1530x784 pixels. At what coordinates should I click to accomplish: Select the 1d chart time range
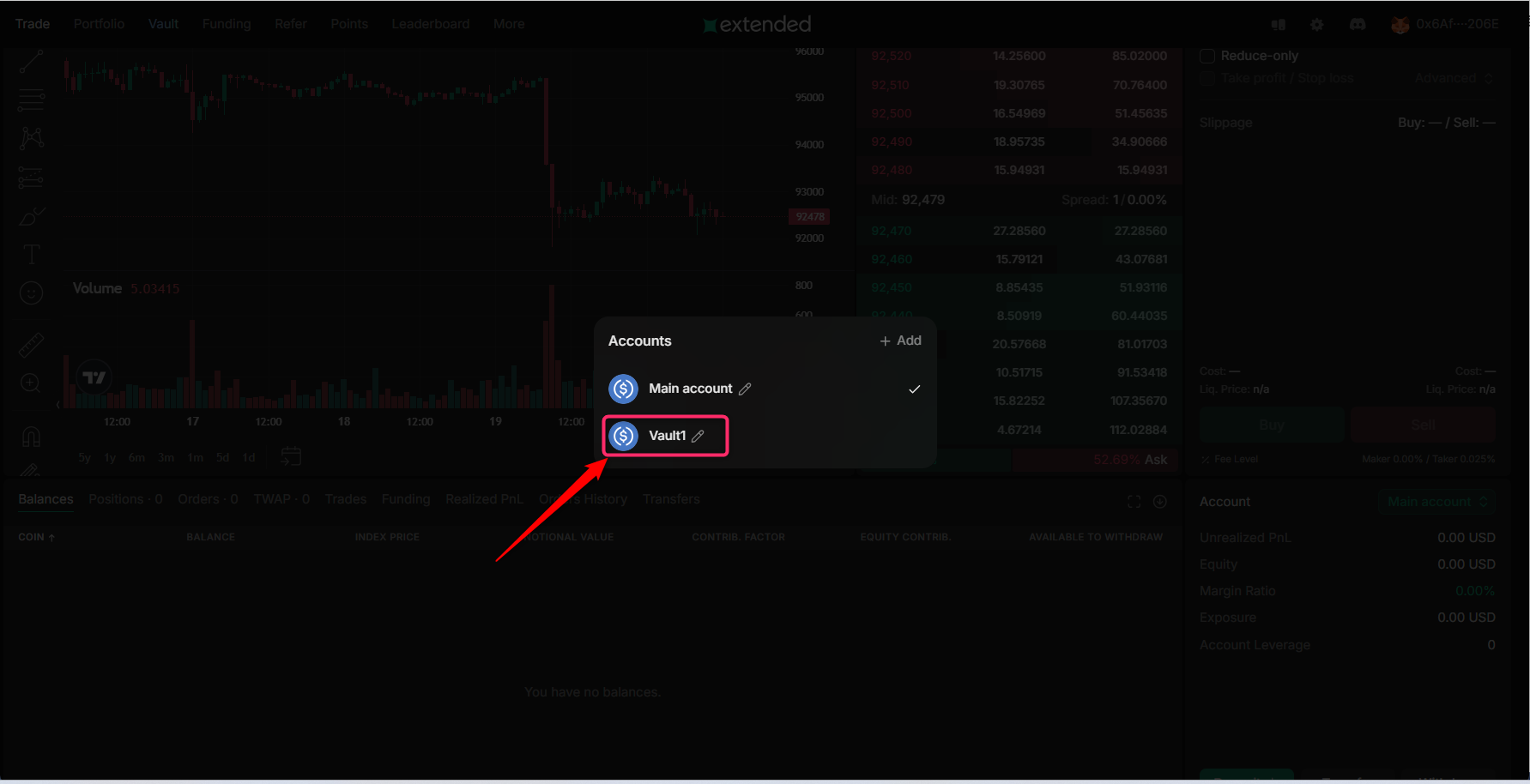click(x=249, y=457)
